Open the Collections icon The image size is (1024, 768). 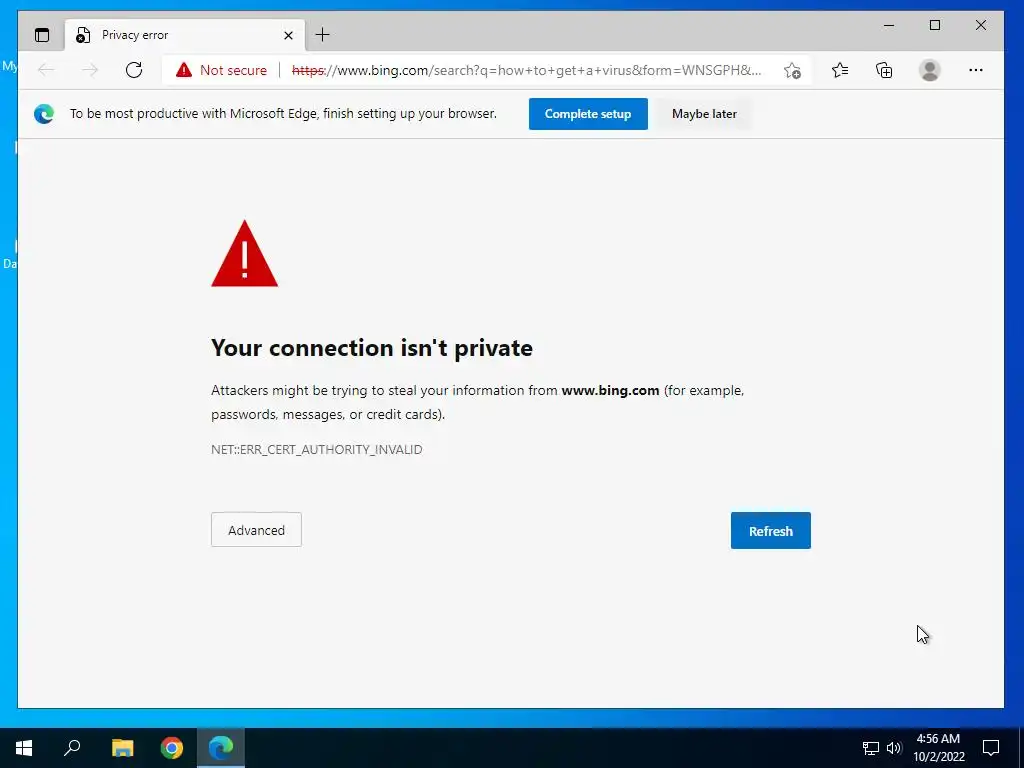coord(884,70)
